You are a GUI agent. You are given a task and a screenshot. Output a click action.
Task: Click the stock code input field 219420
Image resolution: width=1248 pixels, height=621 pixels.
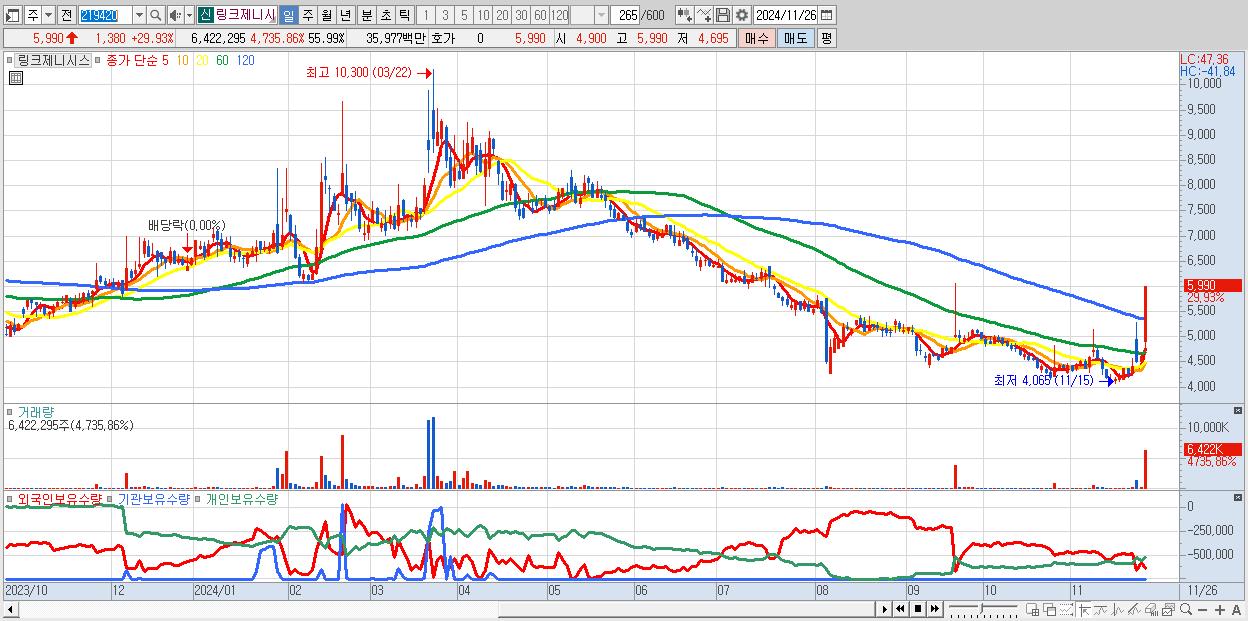coord(104,15)
